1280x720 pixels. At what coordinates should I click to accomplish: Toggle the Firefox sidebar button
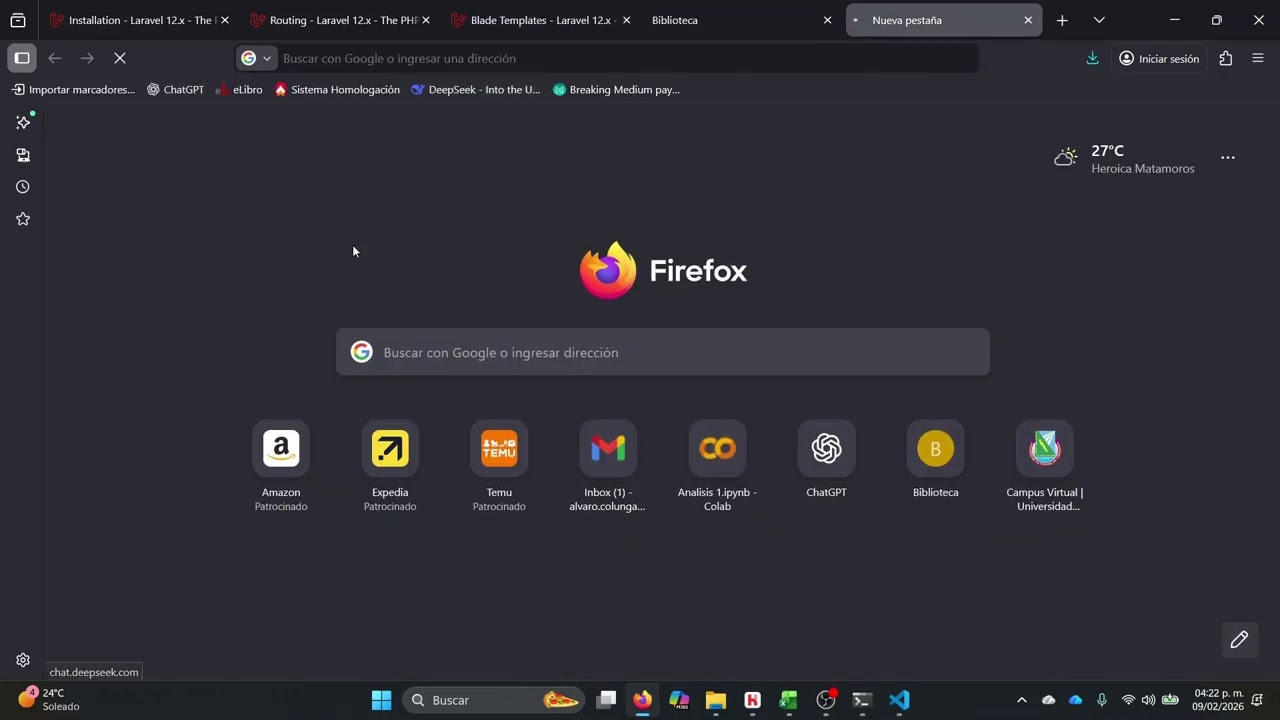[22, 58]
